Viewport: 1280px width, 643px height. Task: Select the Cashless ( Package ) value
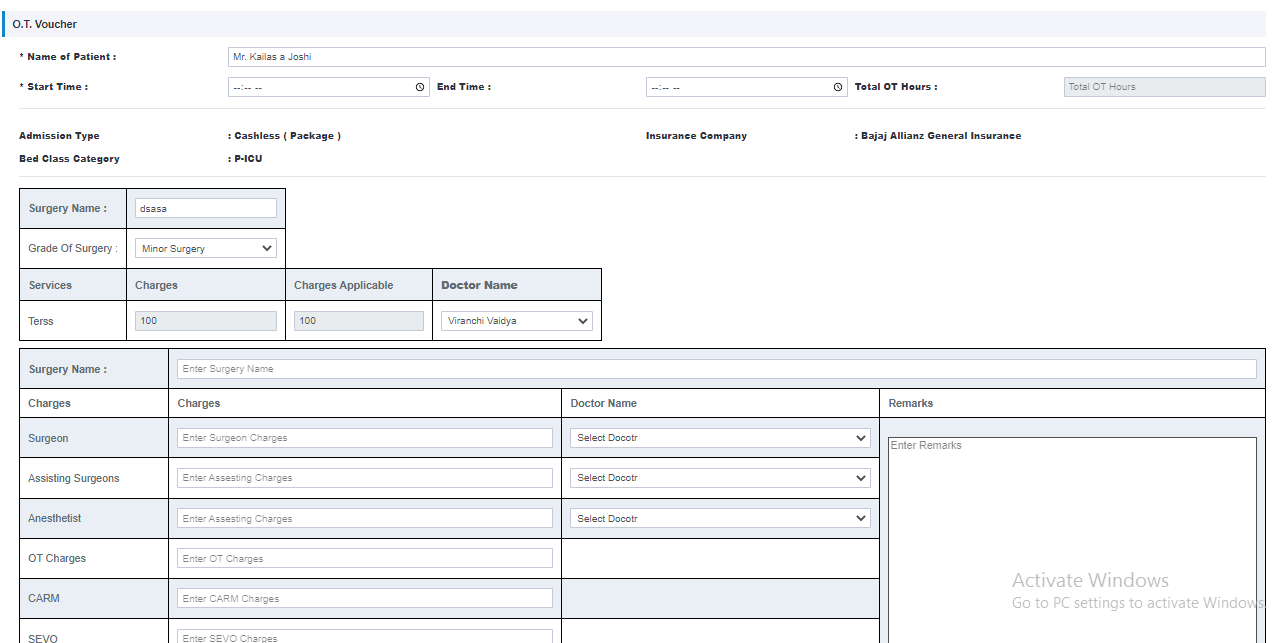(288, 136)
